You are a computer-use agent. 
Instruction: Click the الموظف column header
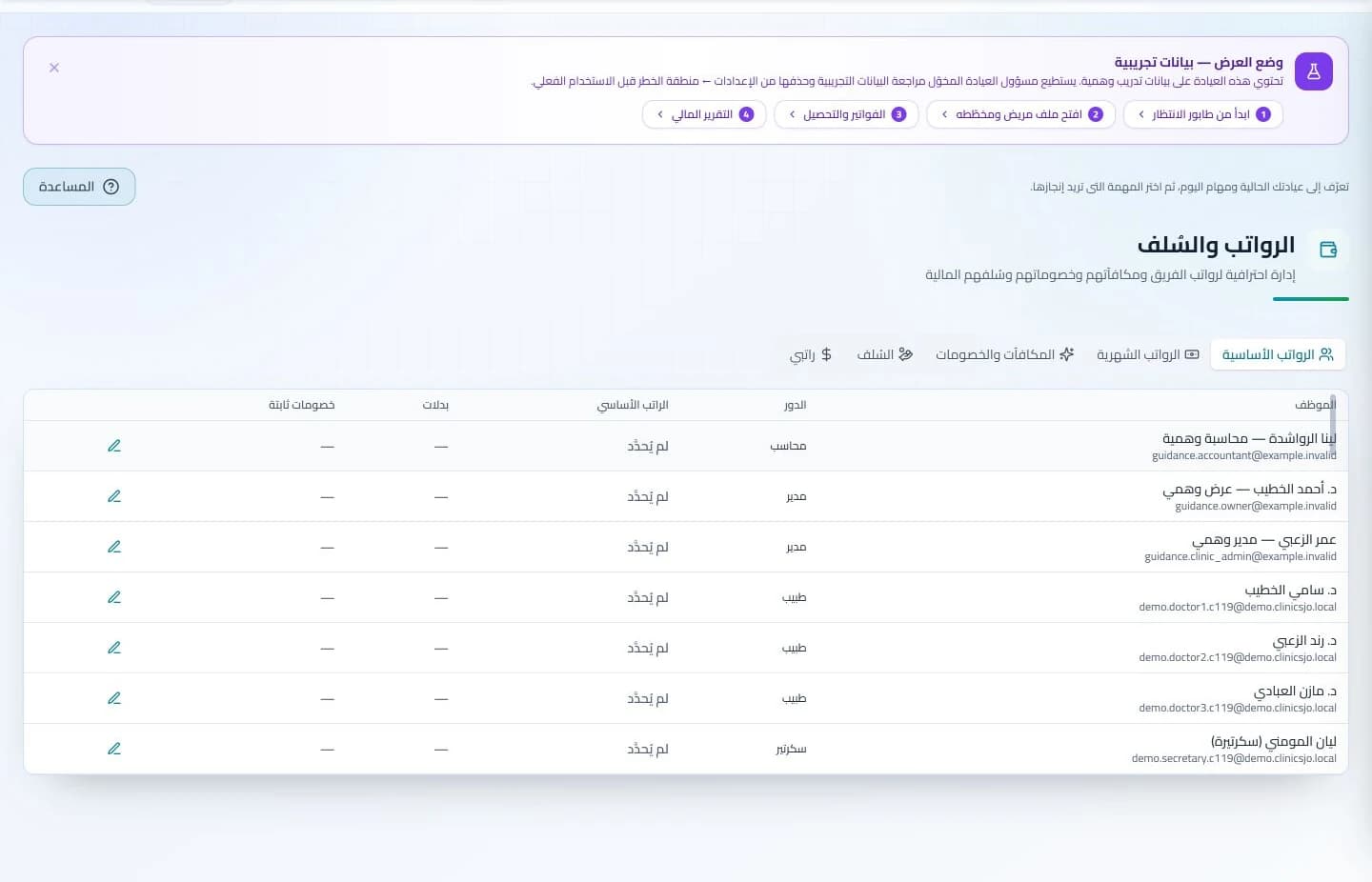1315,405
